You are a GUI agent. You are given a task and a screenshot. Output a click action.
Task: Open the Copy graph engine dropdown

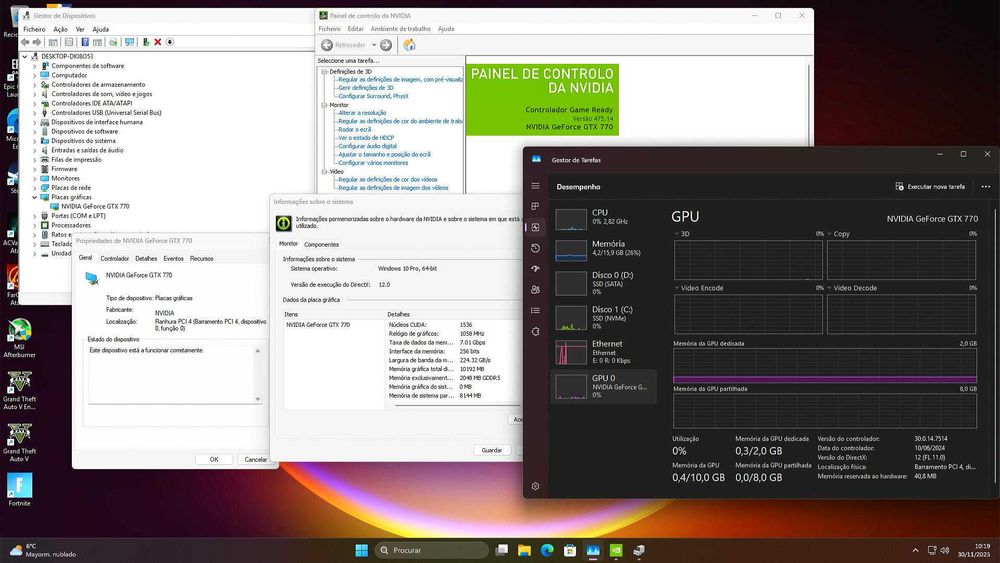(x=830, y=234)
